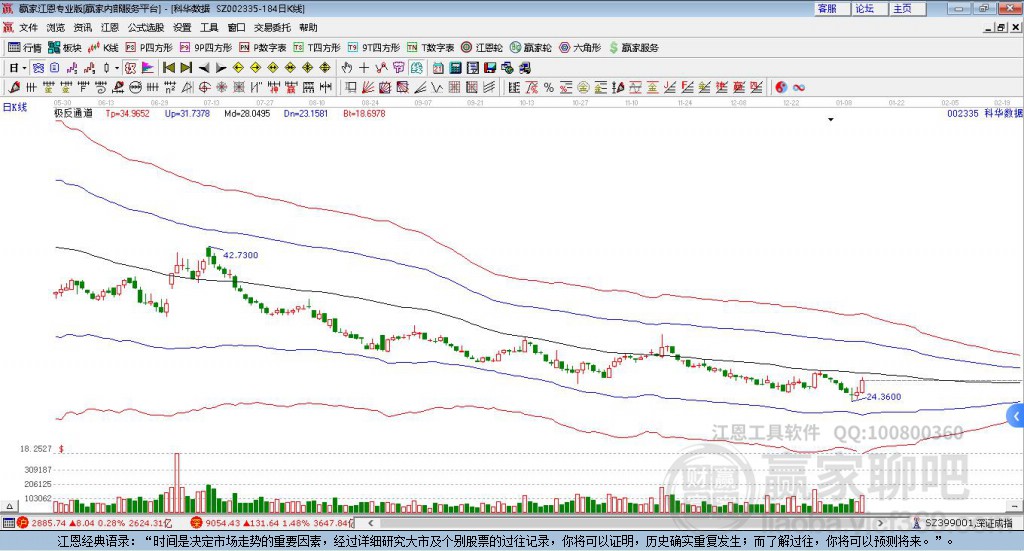Click the up arrow button beside volume pane
The image size is (1024, 551).
pos(9,506)
